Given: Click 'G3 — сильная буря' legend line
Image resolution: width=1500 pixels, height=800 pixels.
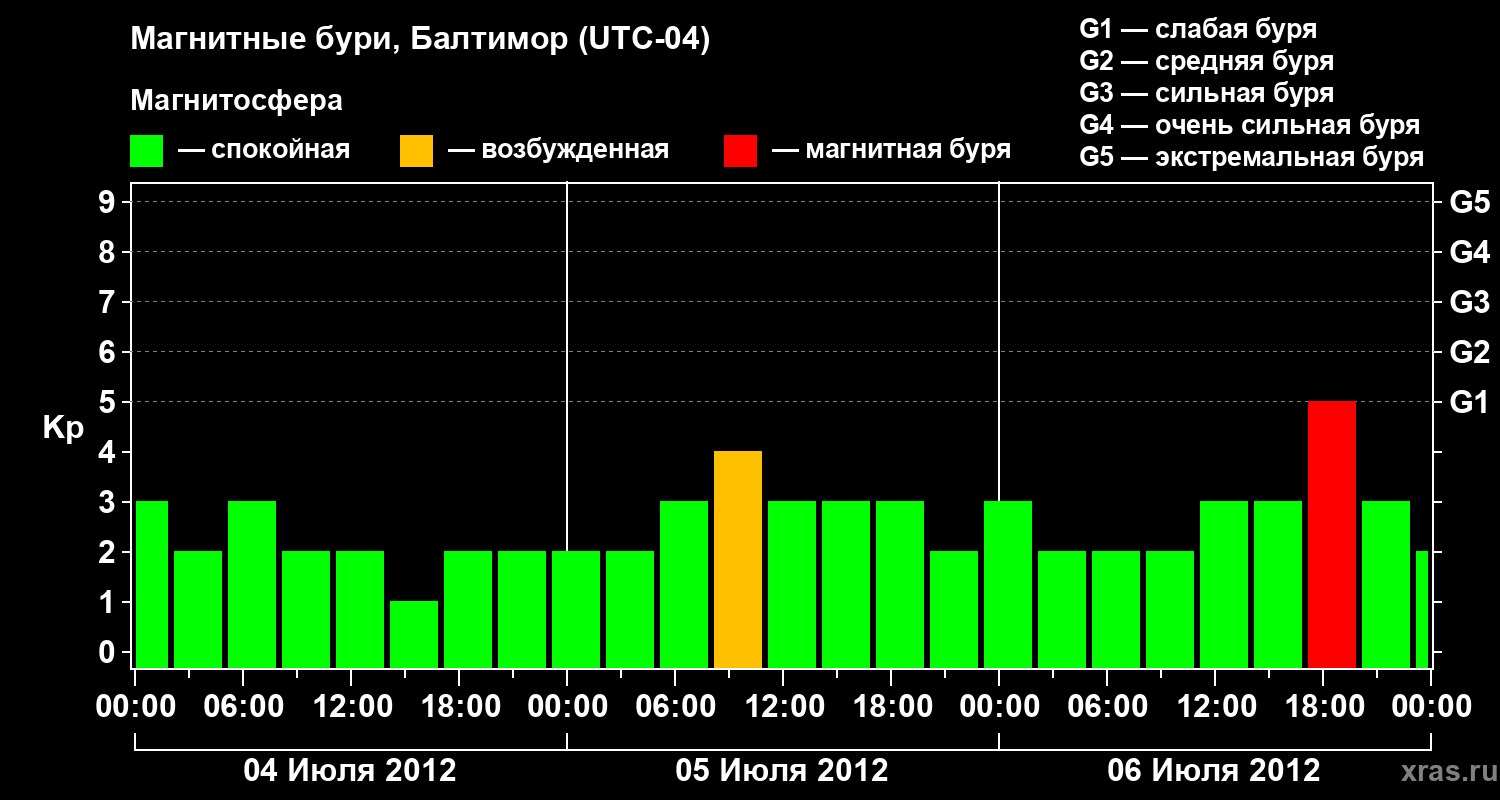Looking at the screenshot, I should pos(1207,93).
